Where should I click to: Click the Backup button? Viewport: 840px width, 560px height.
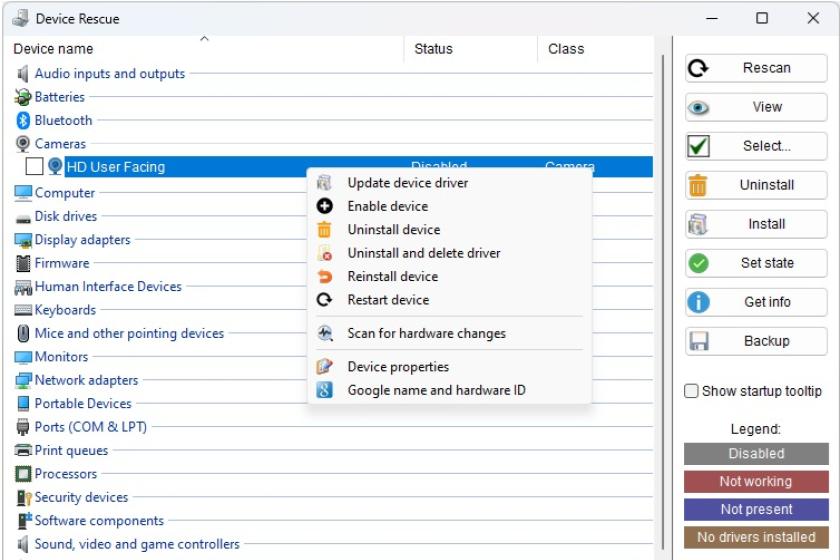[x=756, y=341]
